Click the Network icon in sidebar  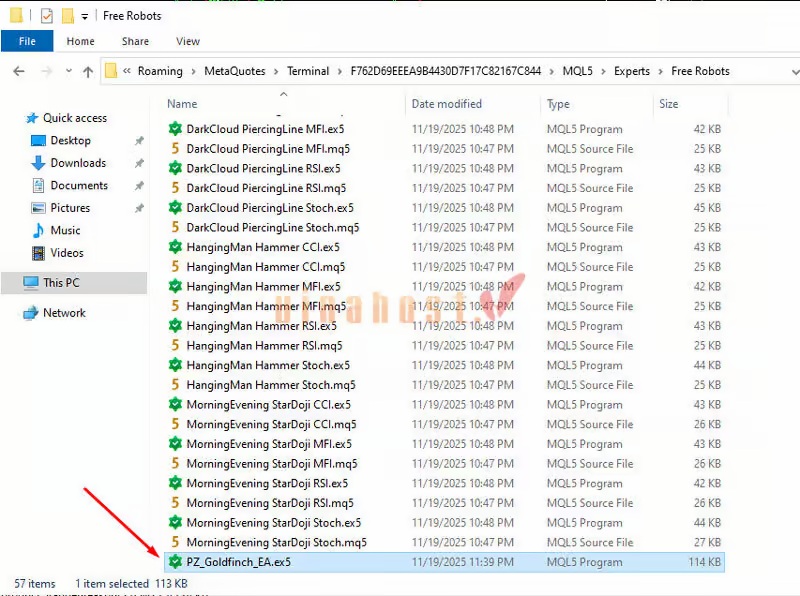[31, 313]
